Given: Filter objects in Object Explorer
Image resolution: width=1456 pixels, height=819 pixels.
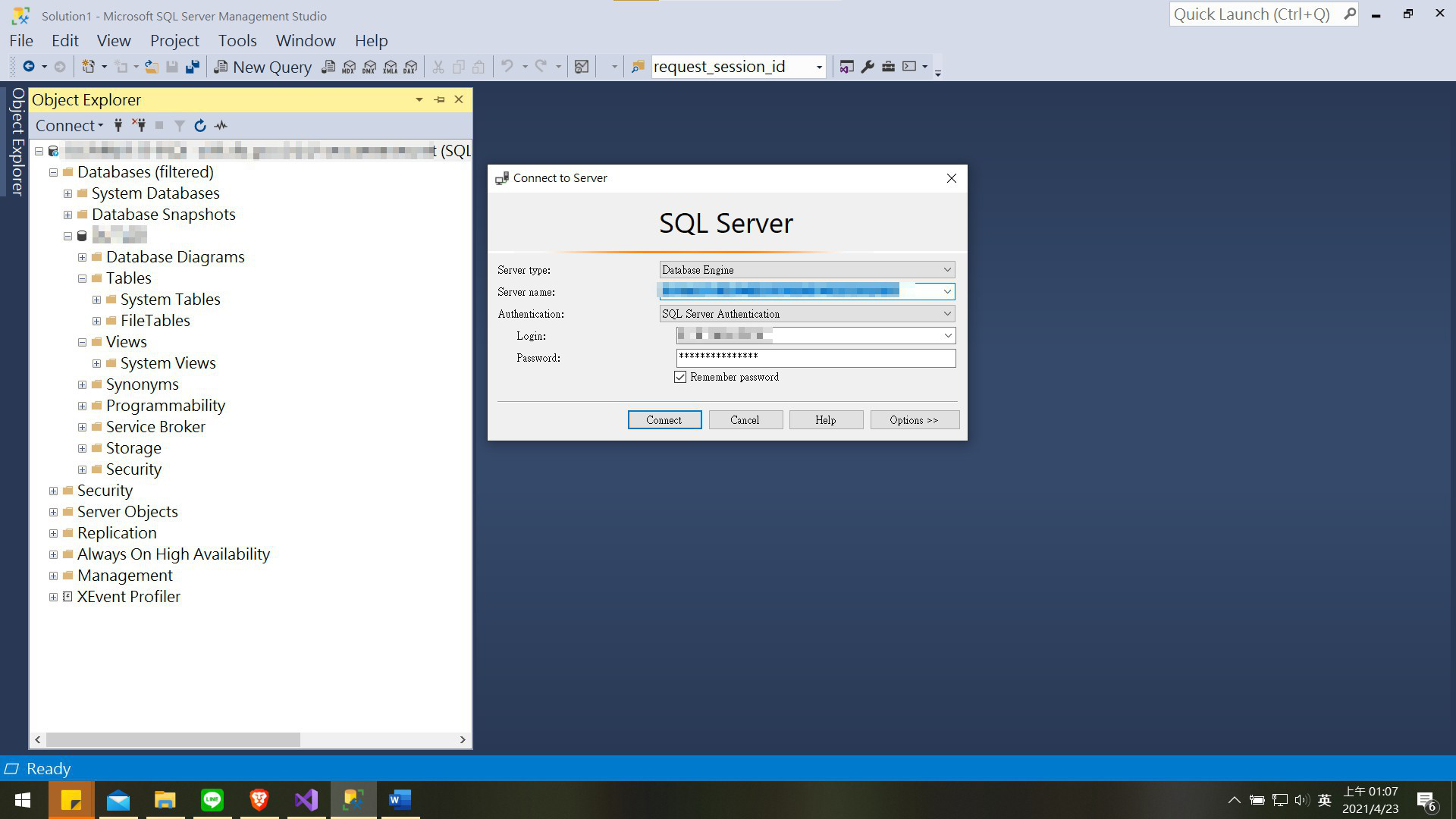Looking at the screenshot, I should [180, 125].
